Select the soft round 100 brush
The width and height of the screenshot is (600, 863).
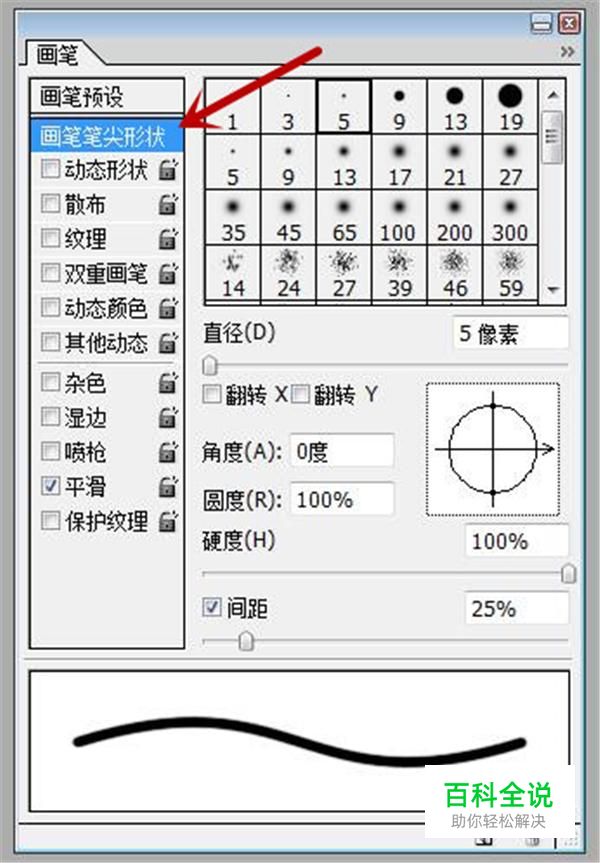pos(400,218)
